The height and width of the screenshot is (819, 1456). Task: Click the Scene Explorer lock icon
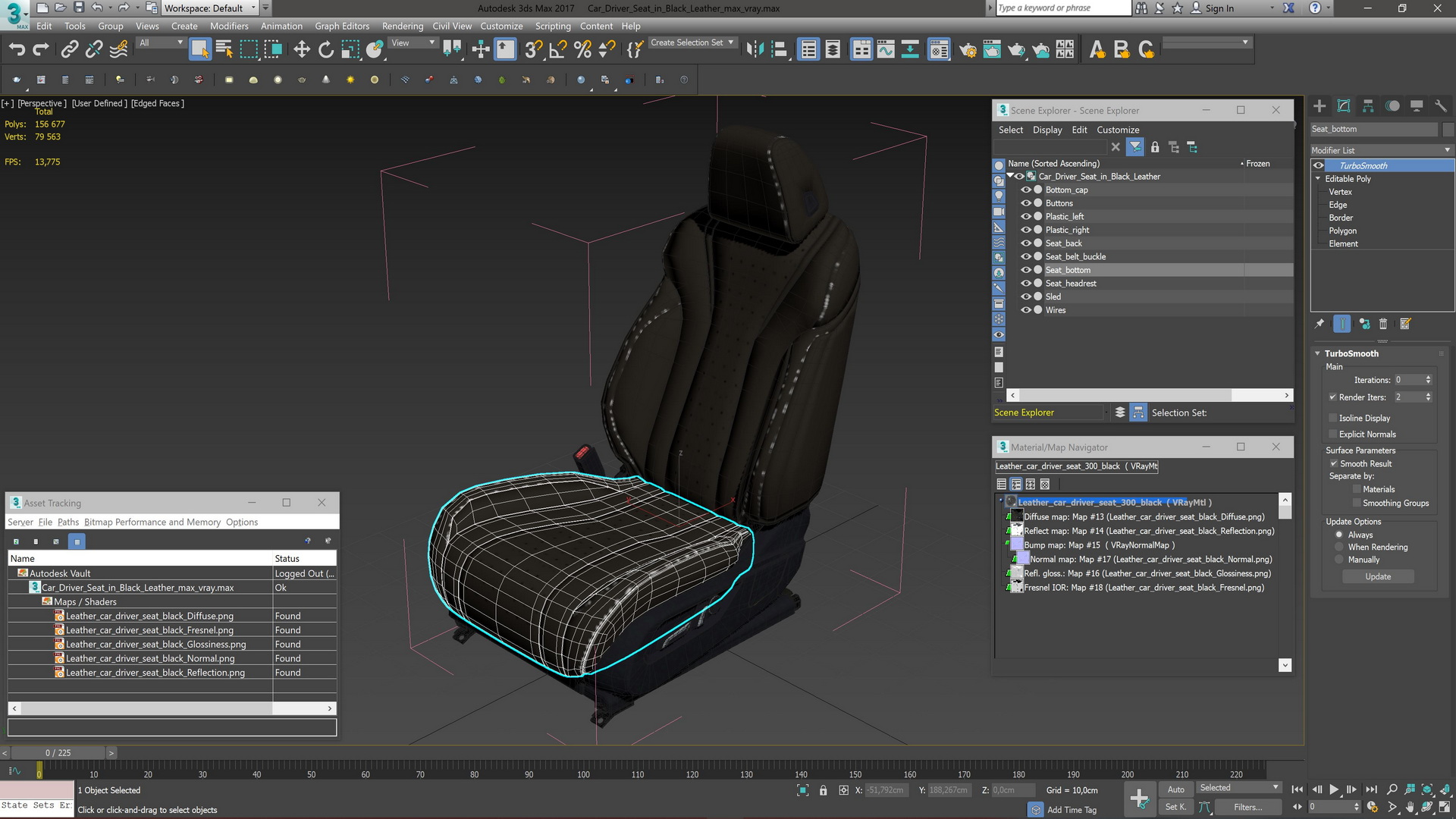click(x=1155, y=147)
